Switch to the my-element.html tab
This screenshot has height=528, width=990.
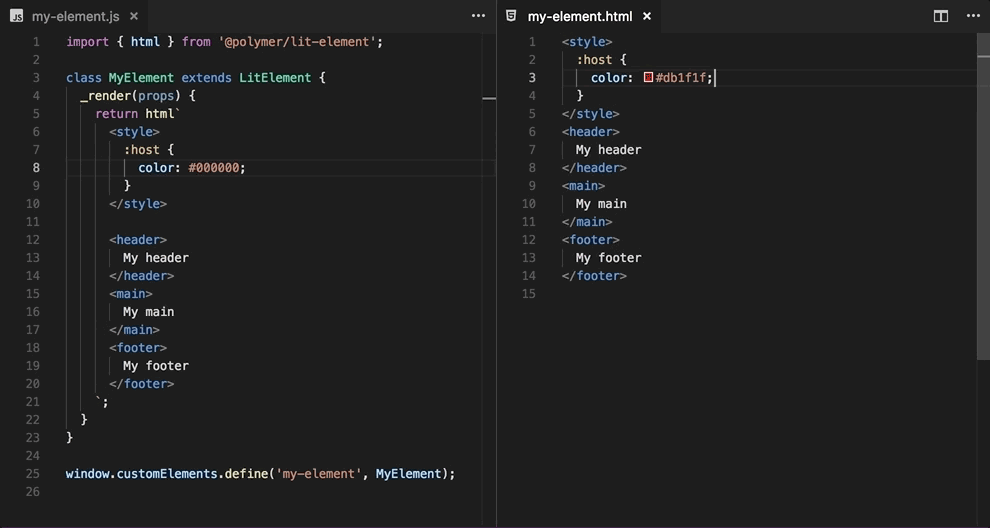pos(579,16)
